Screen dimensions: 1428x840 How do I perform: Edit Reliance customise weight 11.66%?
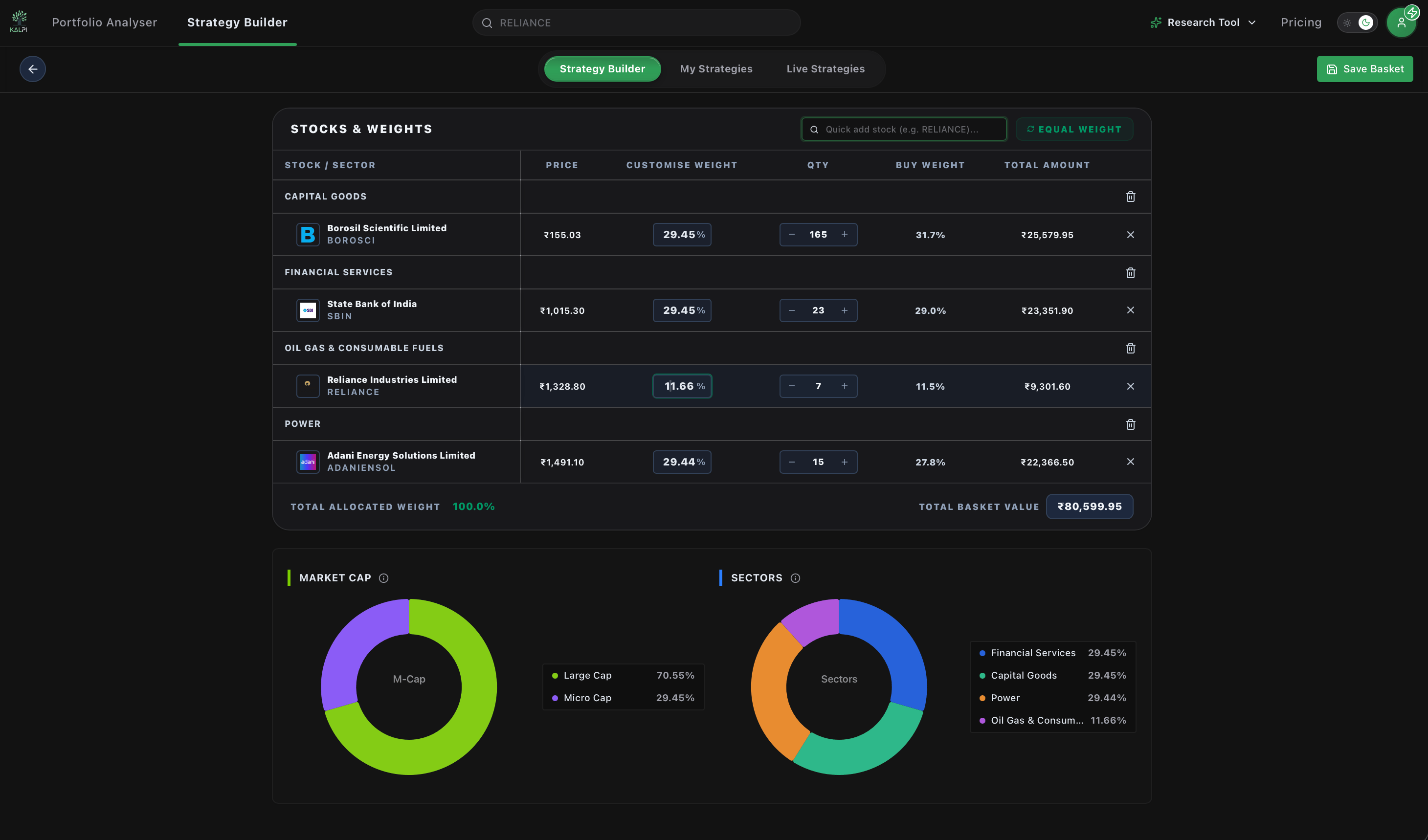pos(682,386)
